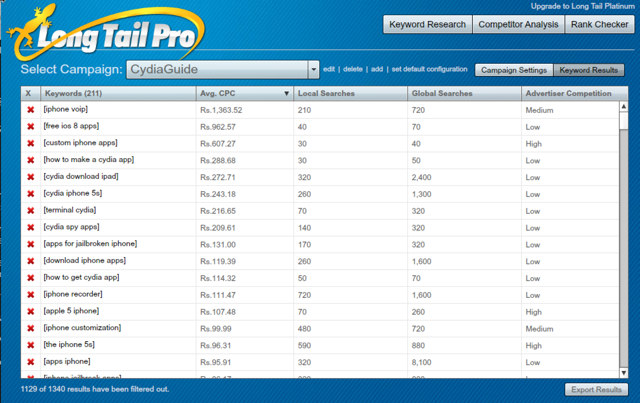Select the Rs.962.57 CPC value
640x403 pixels.
coord(218,127)
